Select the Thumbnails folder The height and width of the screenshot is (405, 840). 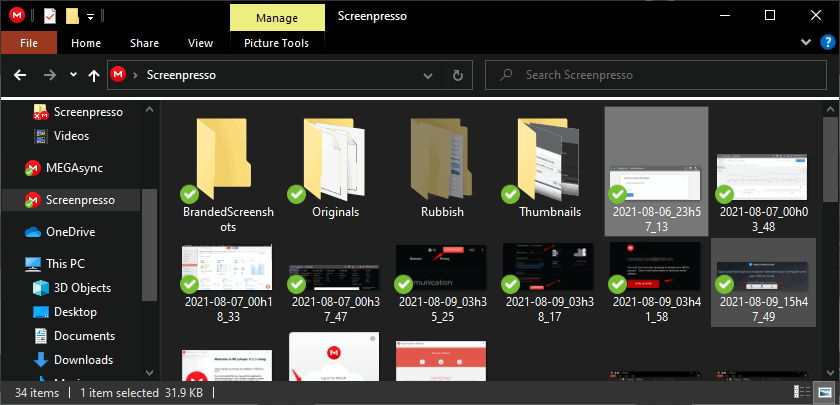pos(549,169)
